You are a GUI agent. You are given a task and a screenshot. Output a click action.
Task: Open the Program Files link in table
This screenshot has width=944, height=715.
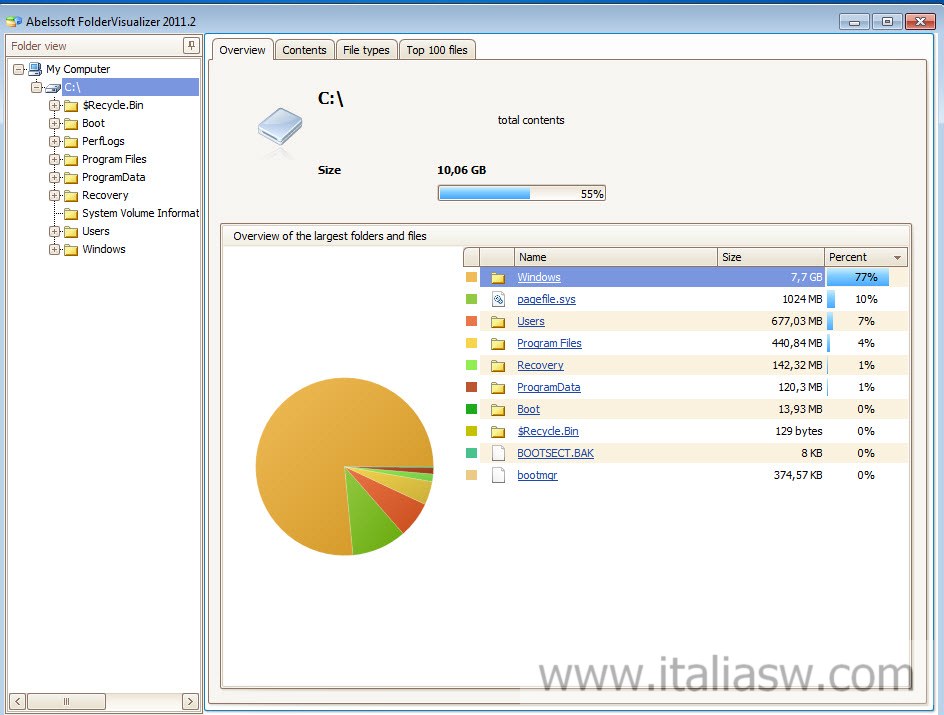pyautogui.click(x=549, y=344)
